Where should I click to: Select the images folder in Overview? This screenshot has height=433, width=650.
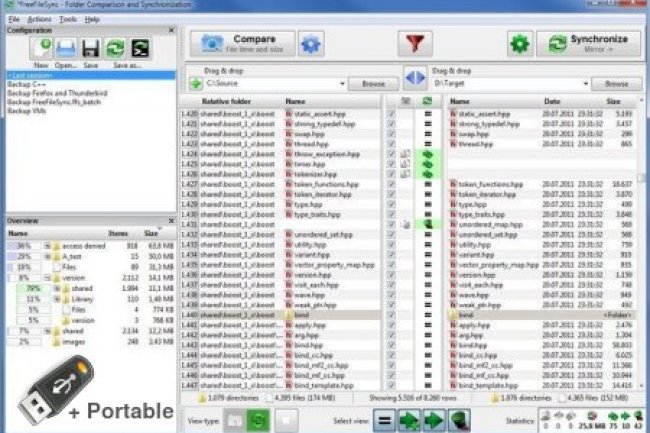tap(74, 342)
